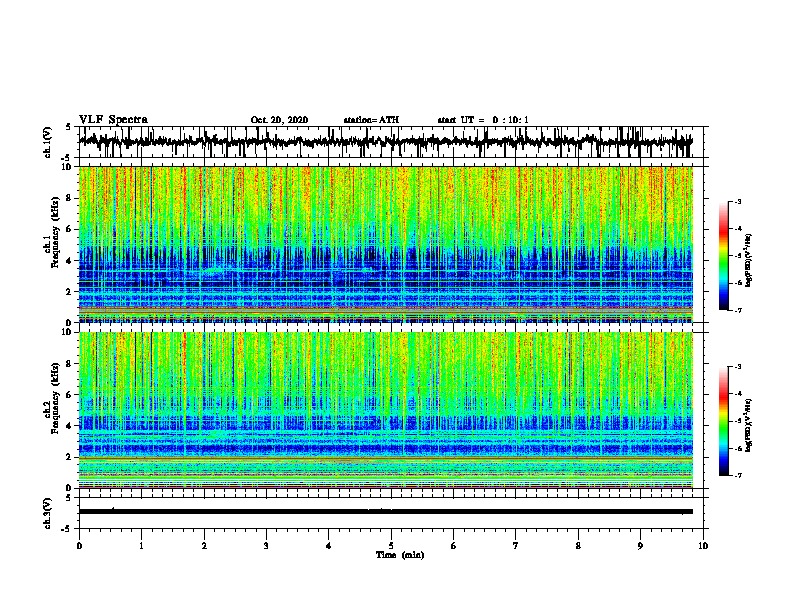Click the "4" kHz tick on ch.2 frequency axis
Image resolution: width=792 pixels, height=612 pixels.
coord(70,426)
